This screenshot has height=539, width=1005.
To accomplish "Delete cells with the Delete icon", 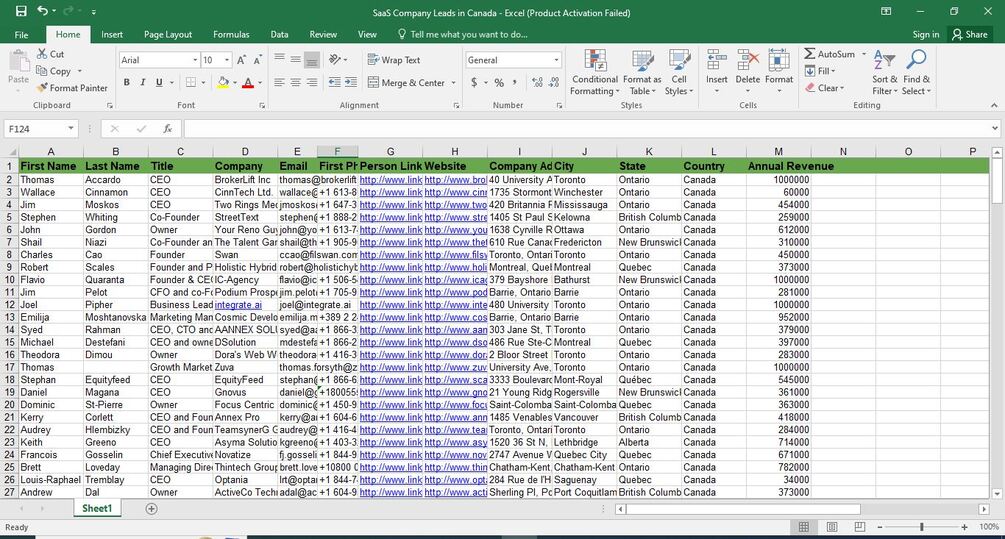I will click(747, 60).
